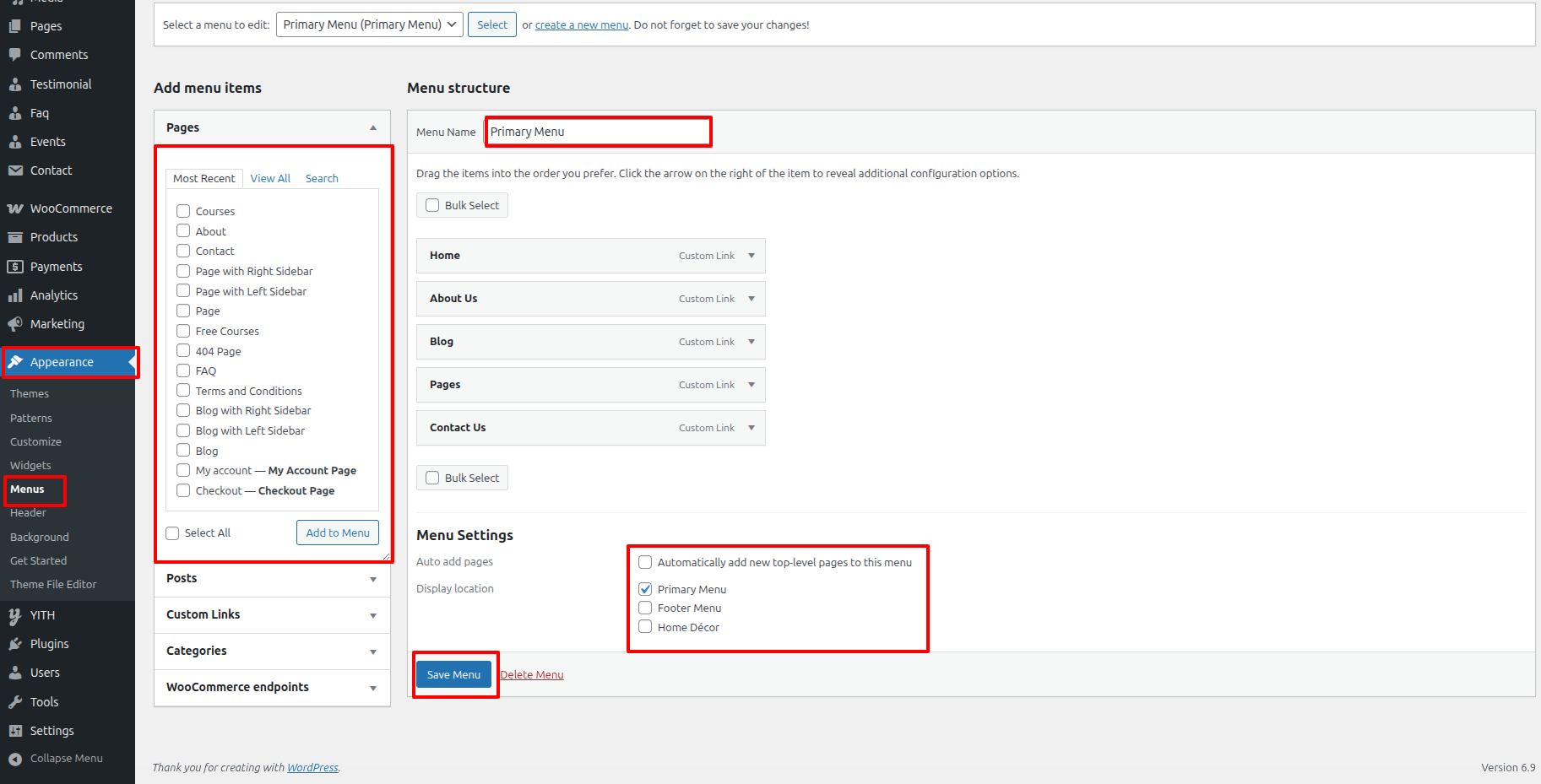Click the Delete Menu link

coord(532,674)
